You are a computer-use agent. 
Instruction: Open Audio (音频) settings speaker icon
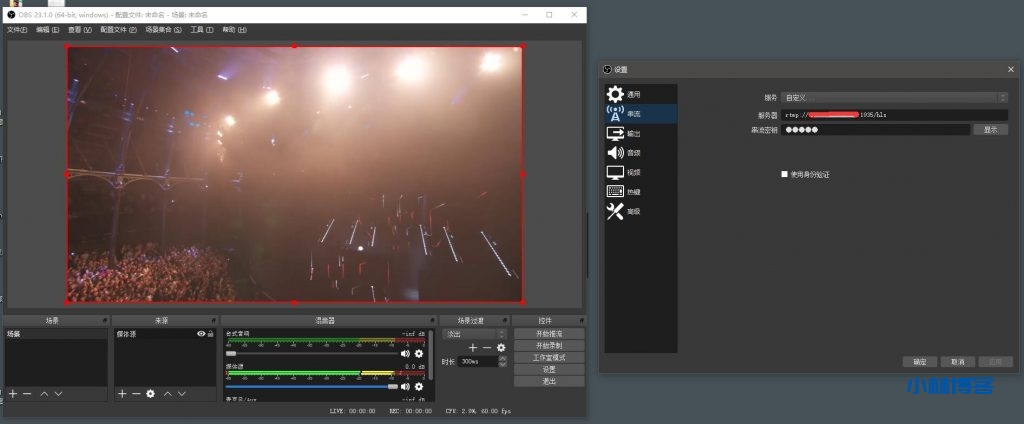pos(615,153)
